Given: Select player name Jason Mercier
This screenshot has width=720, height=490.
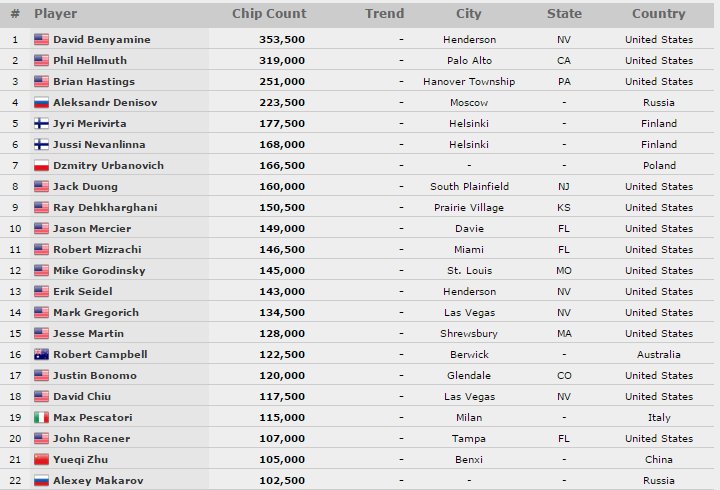Looking at the screenshot, I should (x=92, y=229).
